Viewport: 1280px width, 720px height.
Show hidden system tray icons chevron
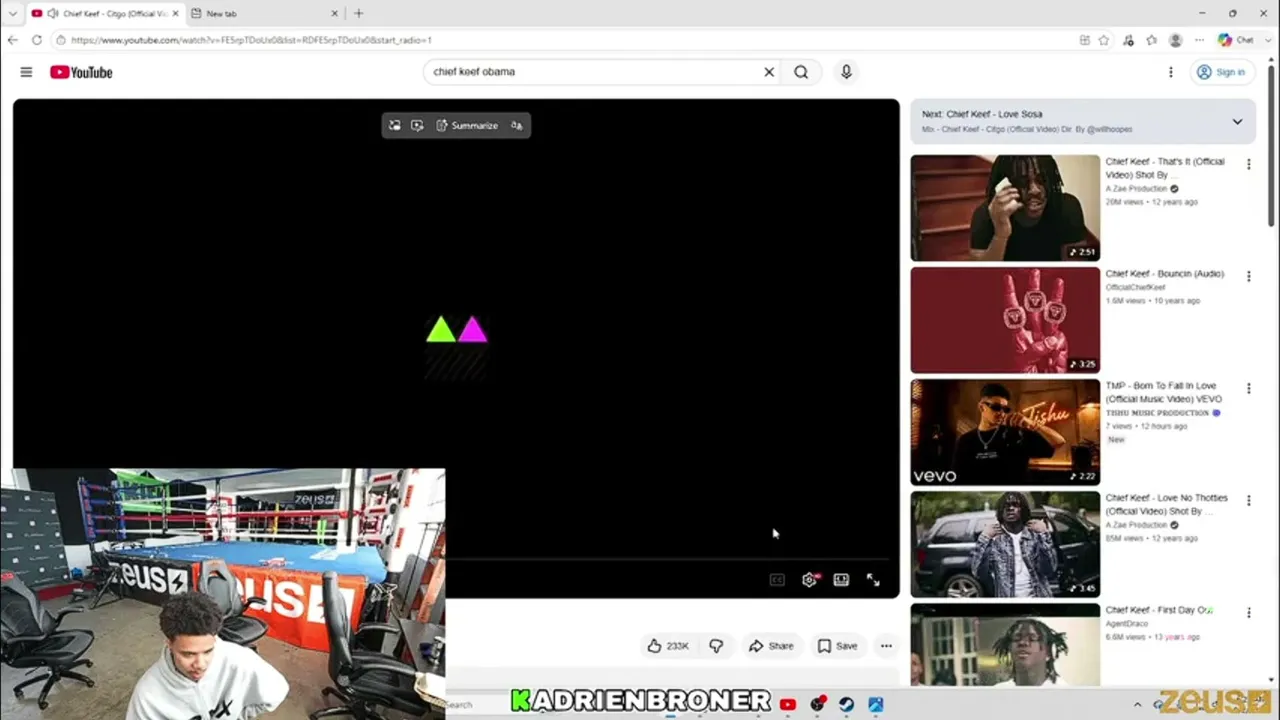tap(1137, 704)
